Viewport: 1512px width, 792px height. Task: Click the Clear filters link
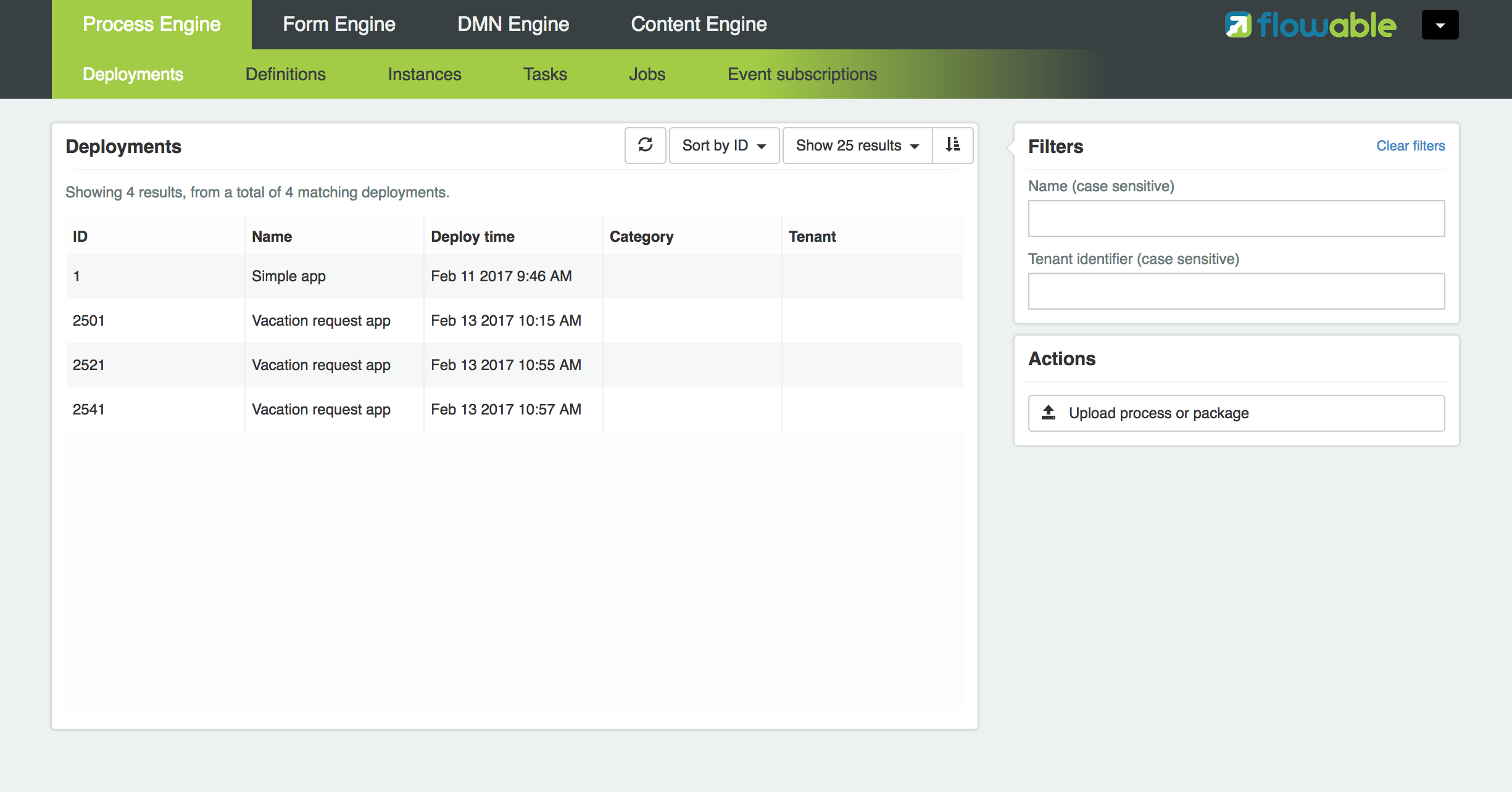click(1411, 146)
